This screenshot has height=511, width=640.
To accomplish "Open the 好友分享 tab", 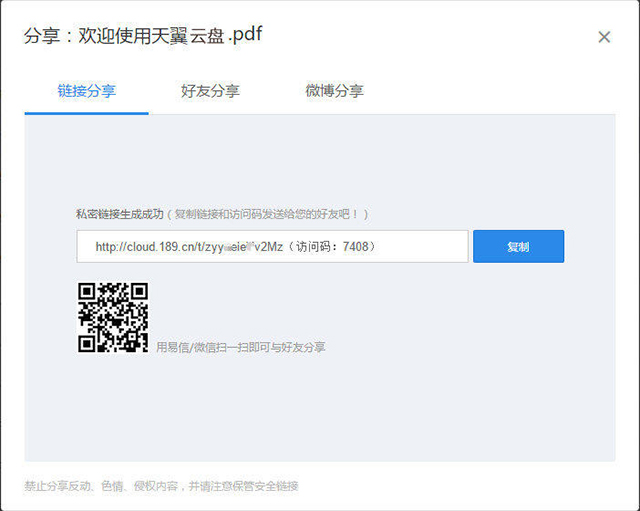I will pyautogui.click(x=211, y=91).
